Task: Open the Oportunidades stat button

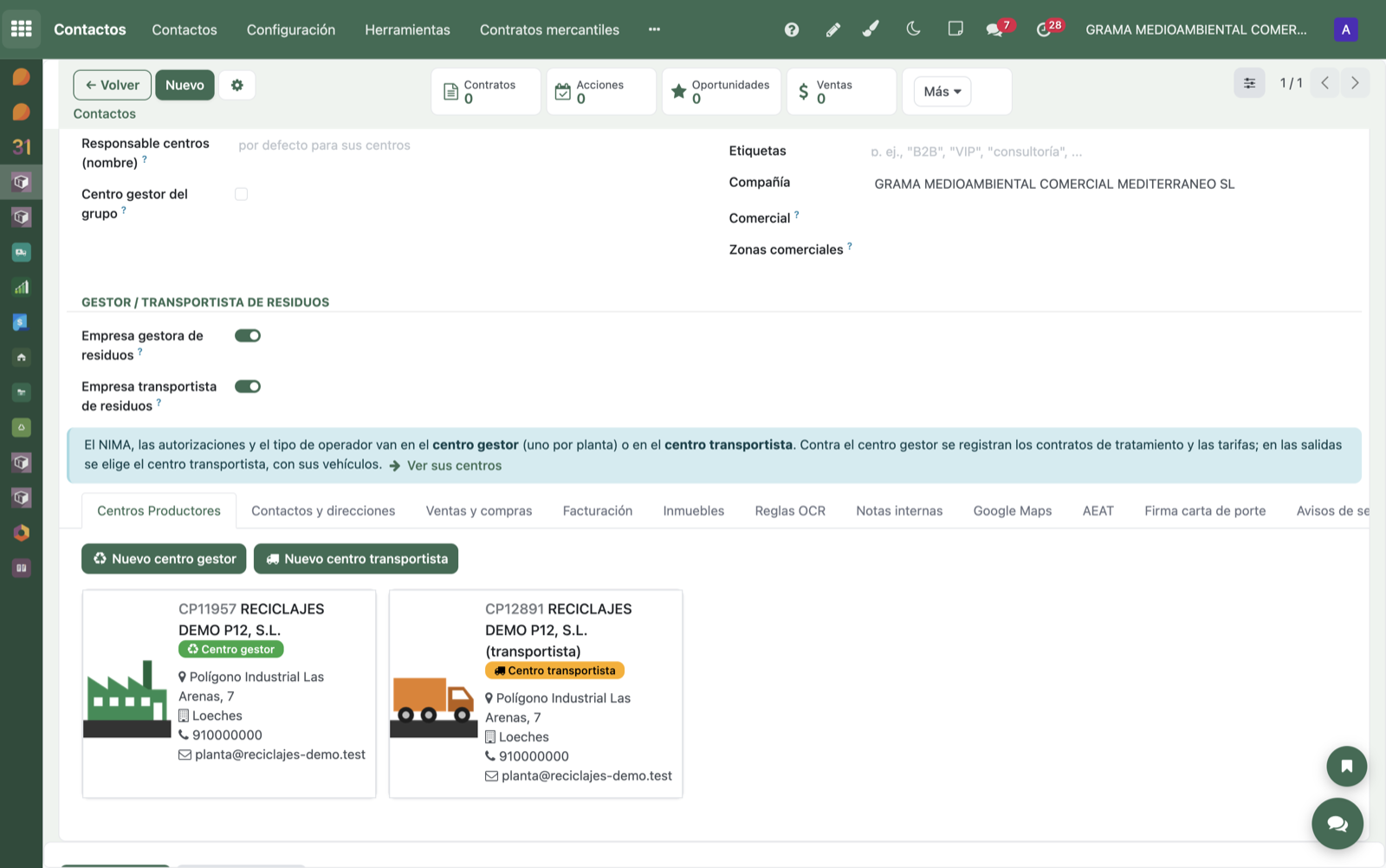Action: point(722,91)
